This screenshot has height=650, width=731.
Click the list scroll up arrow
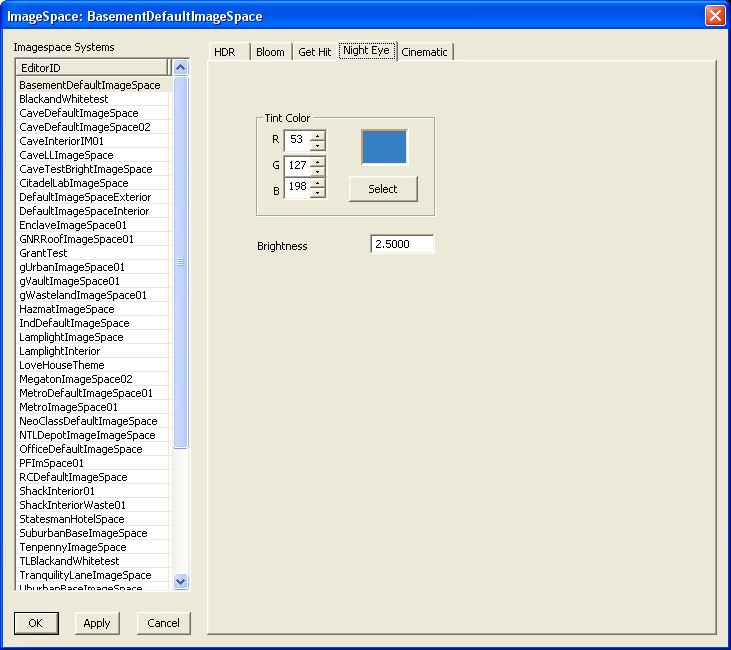[180, 68]
